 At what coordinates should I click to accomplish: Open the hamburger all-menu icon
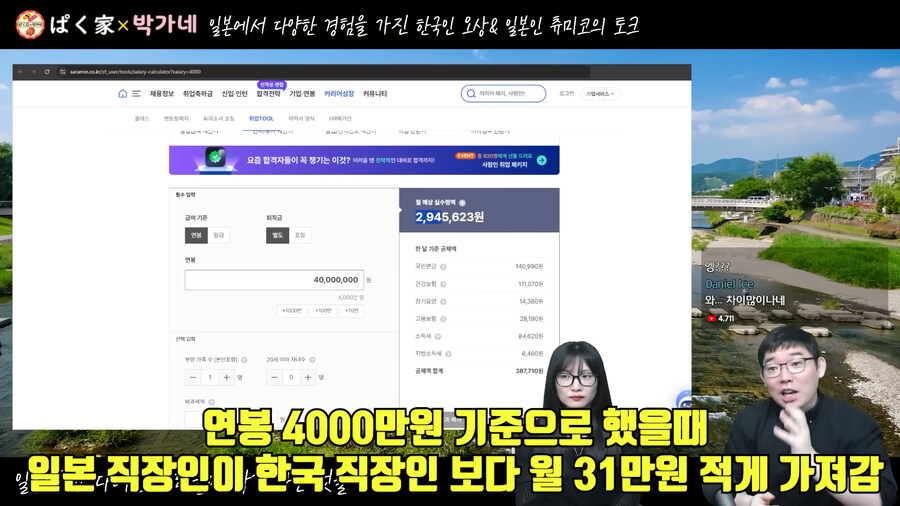tap(137, 94)
